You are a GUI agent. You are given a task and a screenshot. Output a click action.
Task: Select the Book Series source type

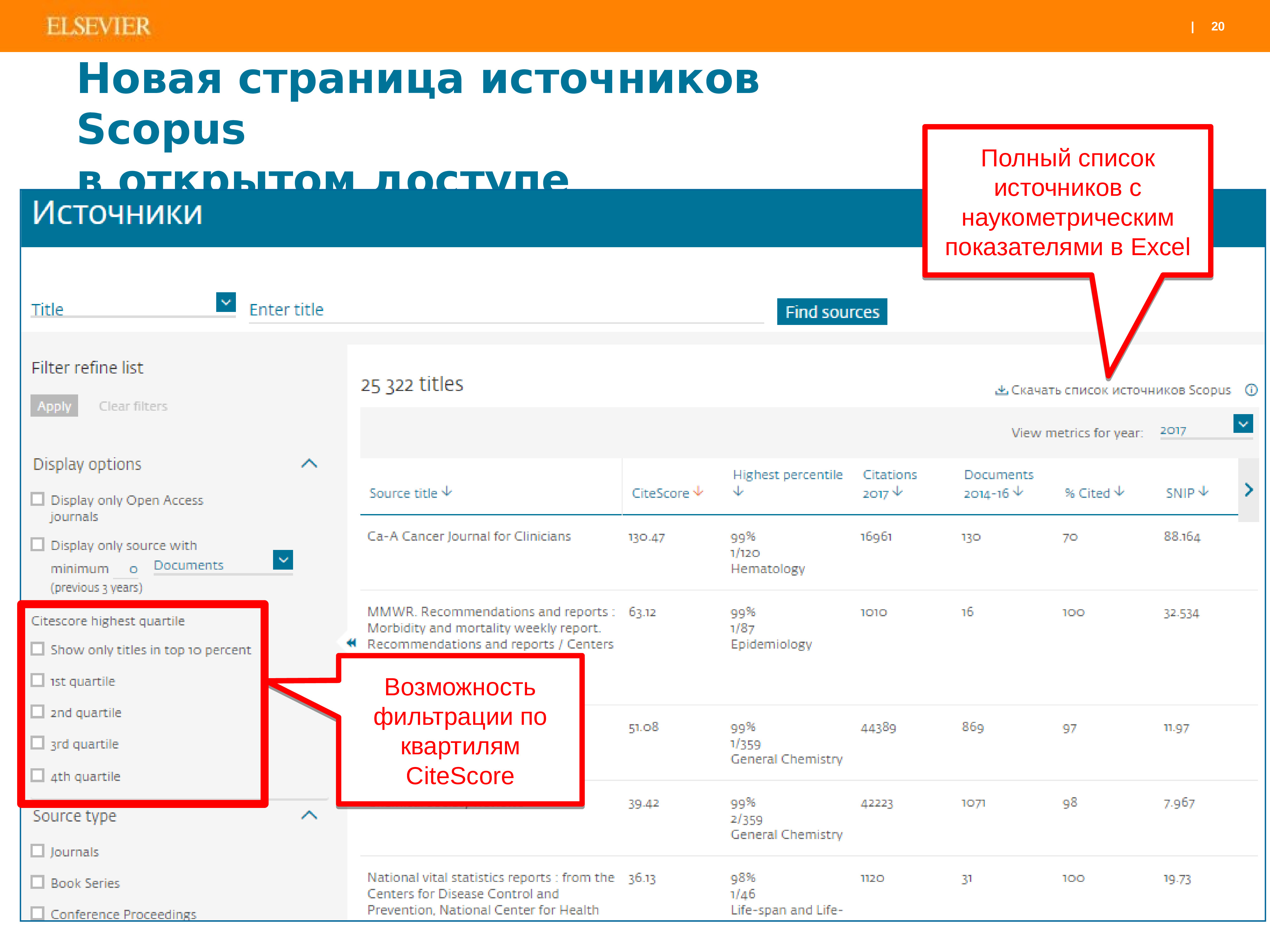pyautogui.click(x=38, y=882)
